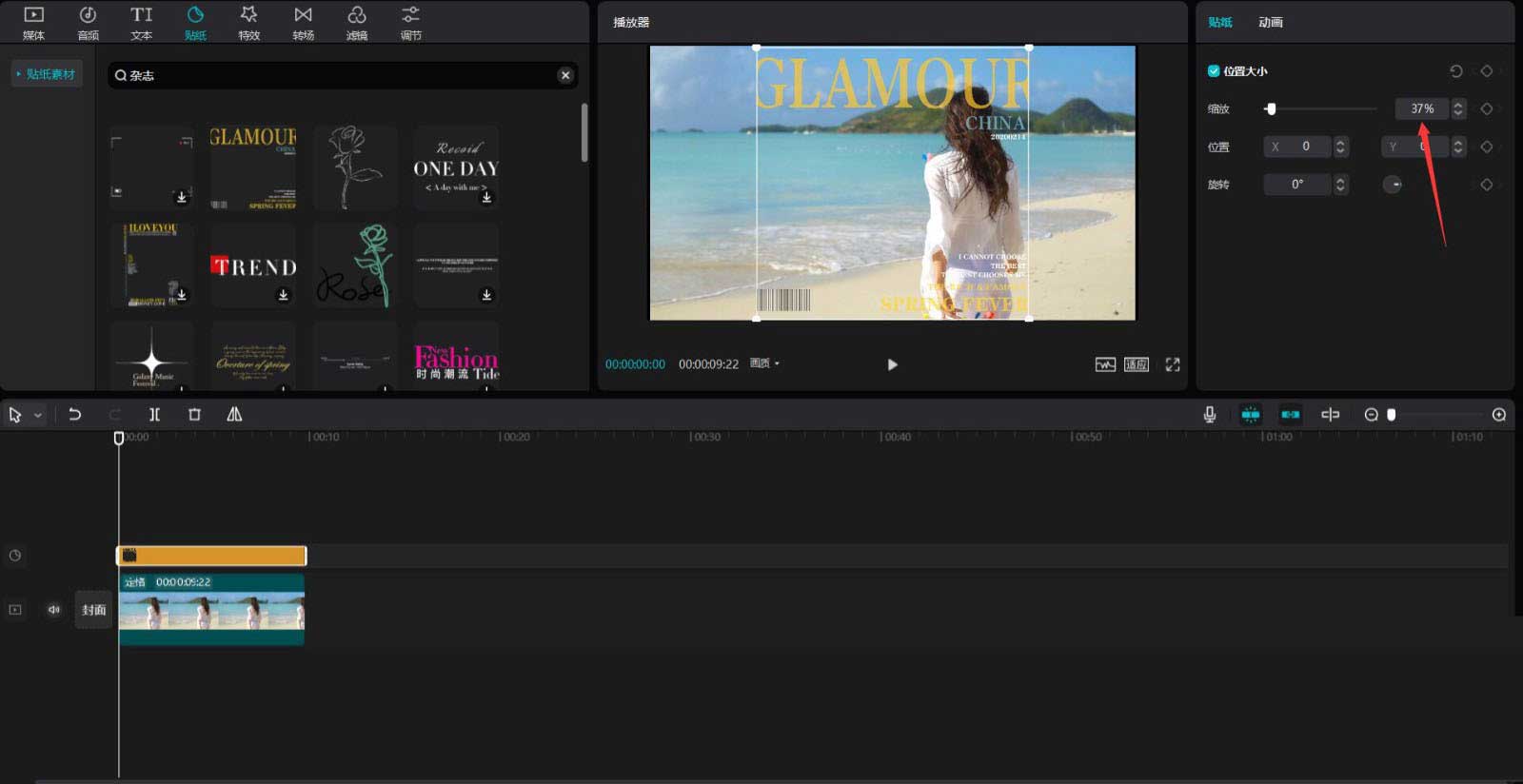Open the 特效 effects tab

(x=248, y=23)
